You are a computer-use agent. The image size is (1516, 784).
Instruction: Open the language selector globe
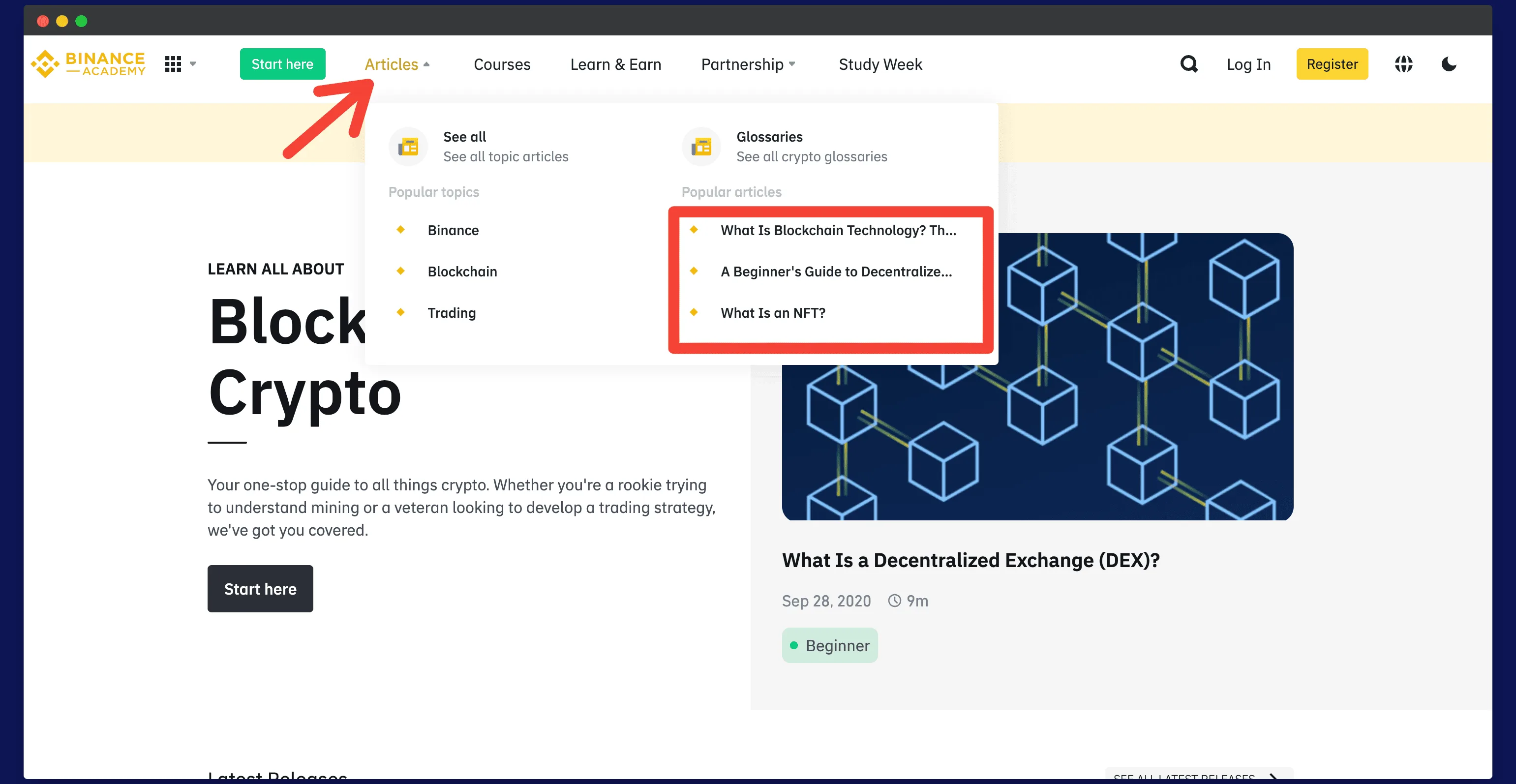tap(1403, 64)
